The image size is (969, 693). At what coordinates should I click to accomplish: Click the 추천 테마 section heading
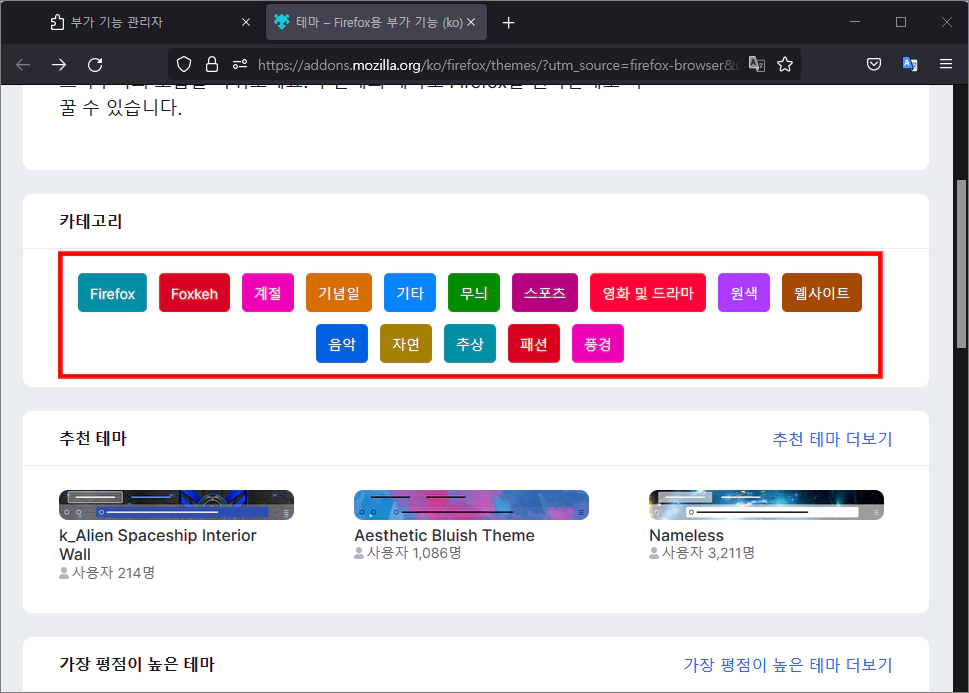pyautogui.click(x=93, y=438)
